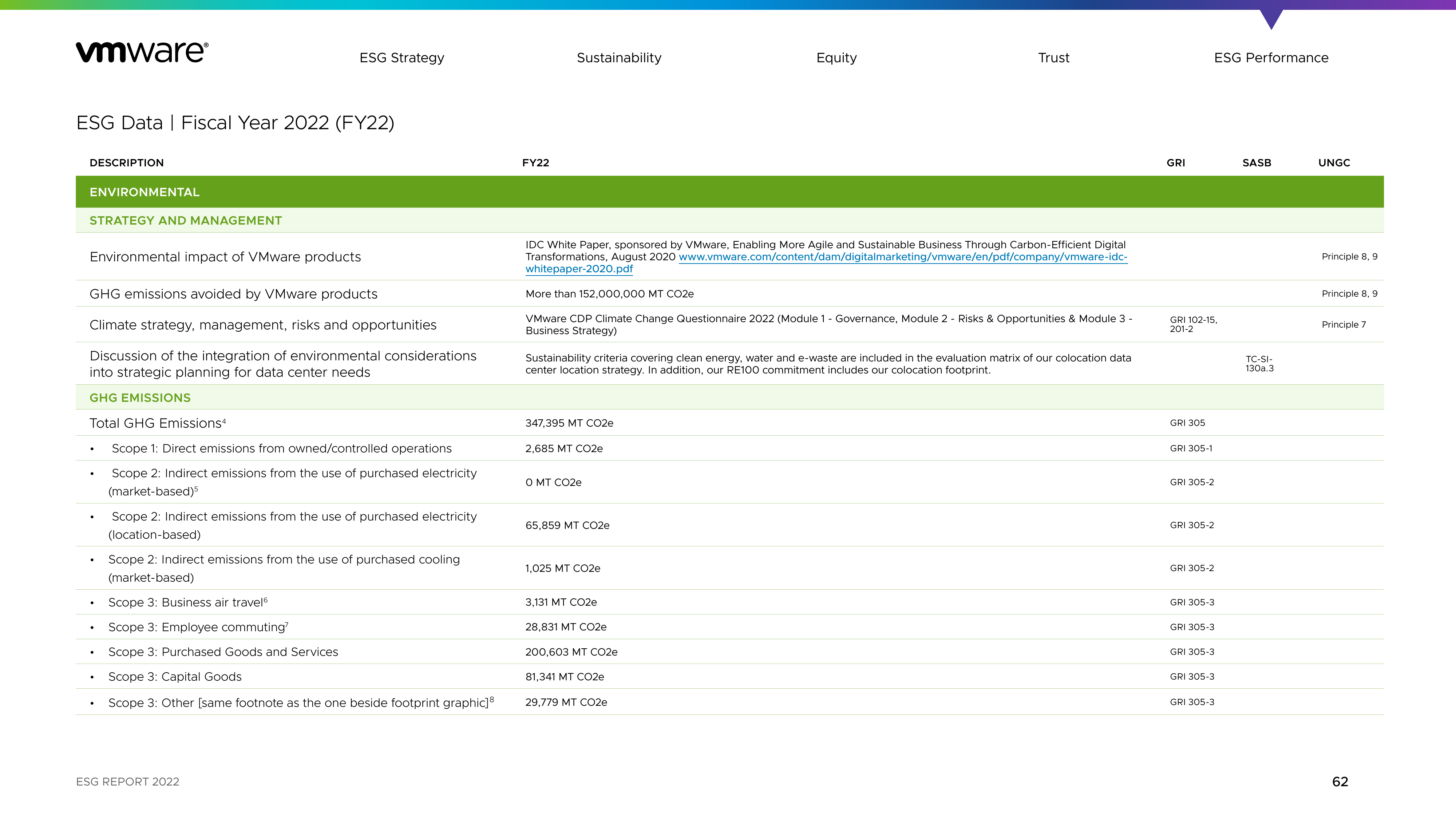
Task: Click the 'GRI 102-15, 201-2' cell
Action: coord(1193,324)
